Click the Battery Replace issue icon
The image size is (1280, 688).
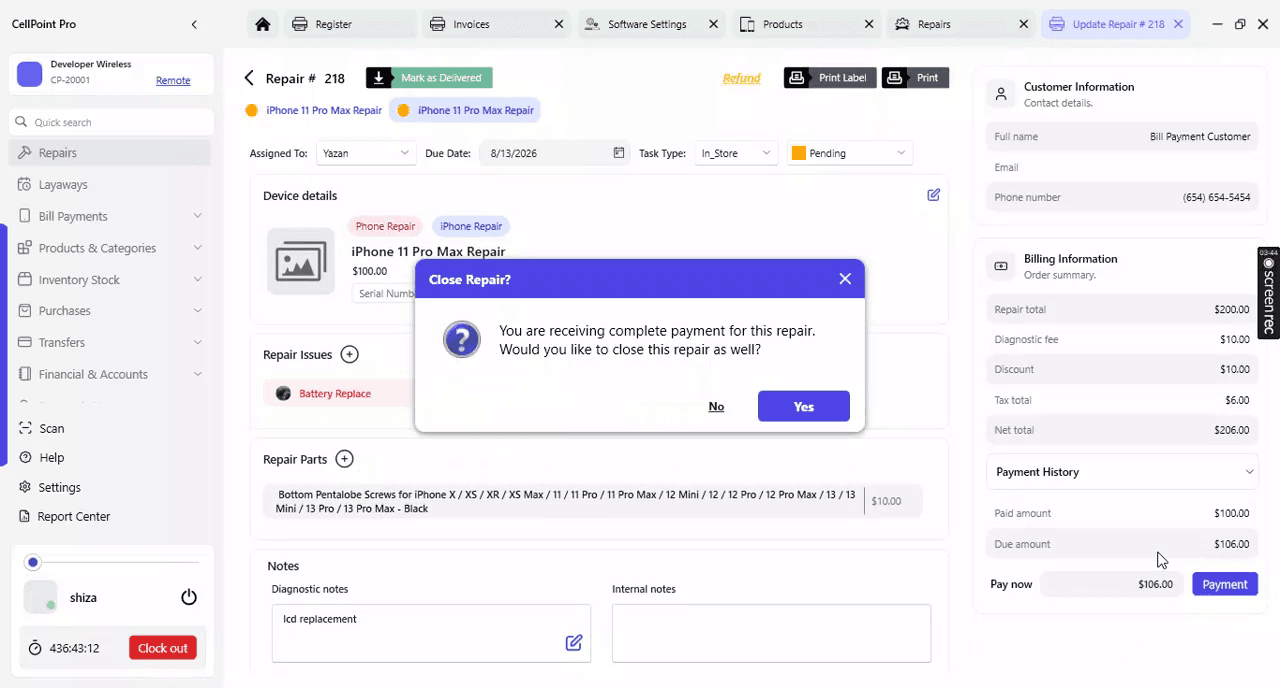(283, 393)
